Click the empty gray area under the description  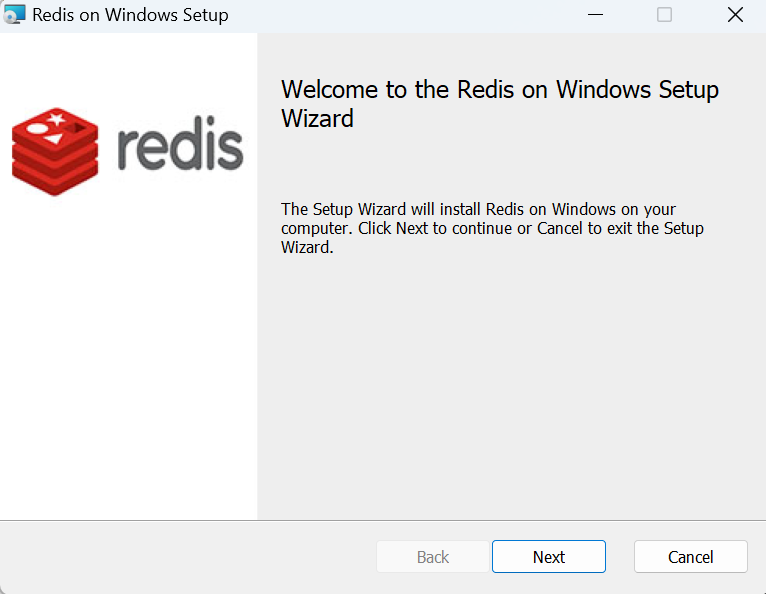pyautogui.click(x=511, y=386)
